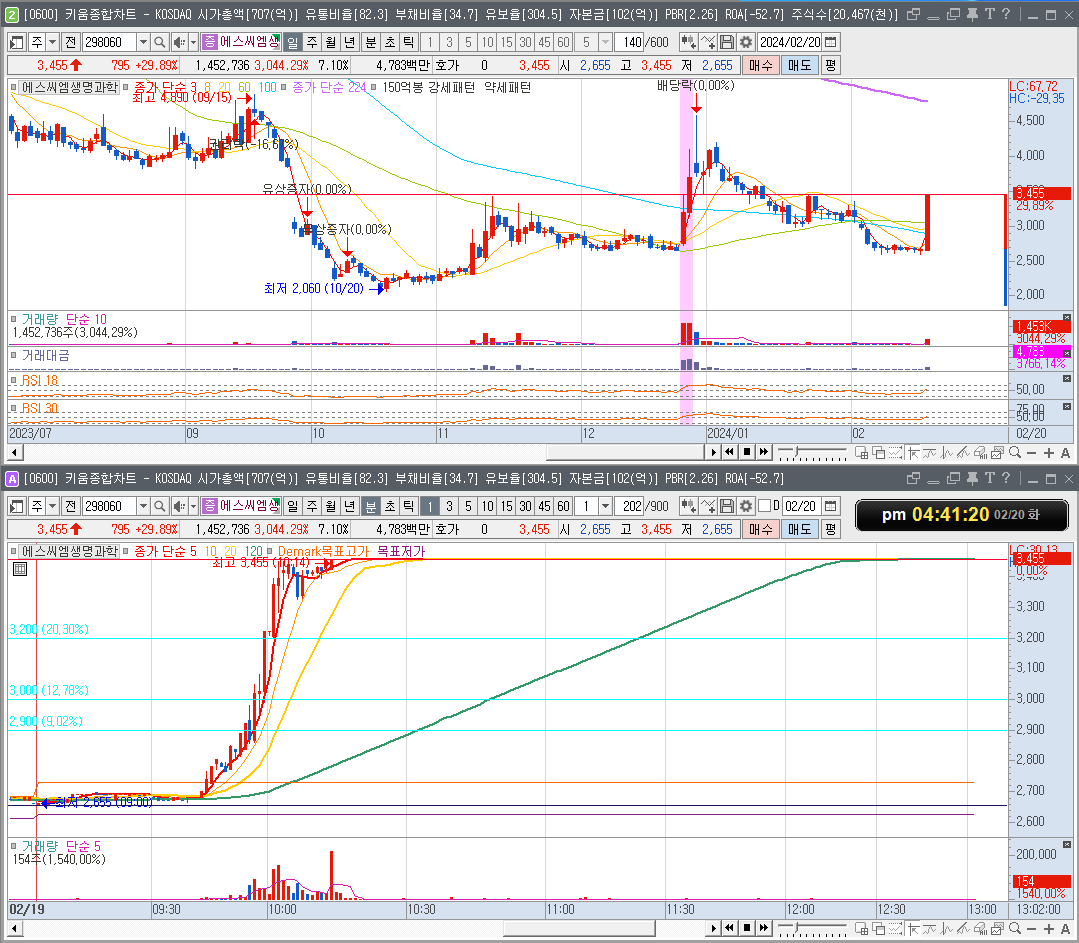Click 평 button in top chart

click(x=831, y=65)
